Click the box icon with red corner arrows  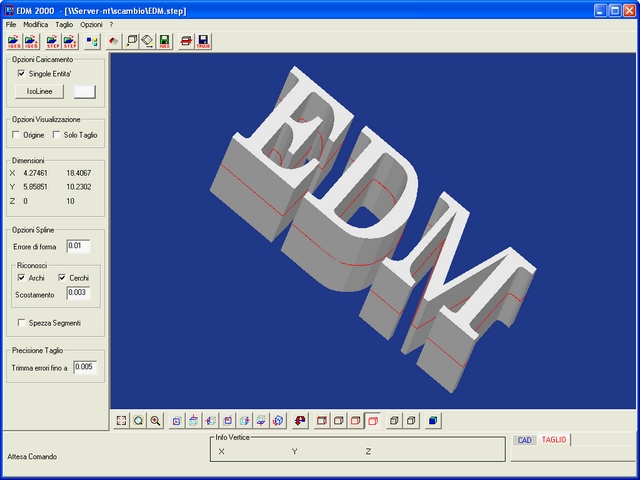click(x=322, y=420)
